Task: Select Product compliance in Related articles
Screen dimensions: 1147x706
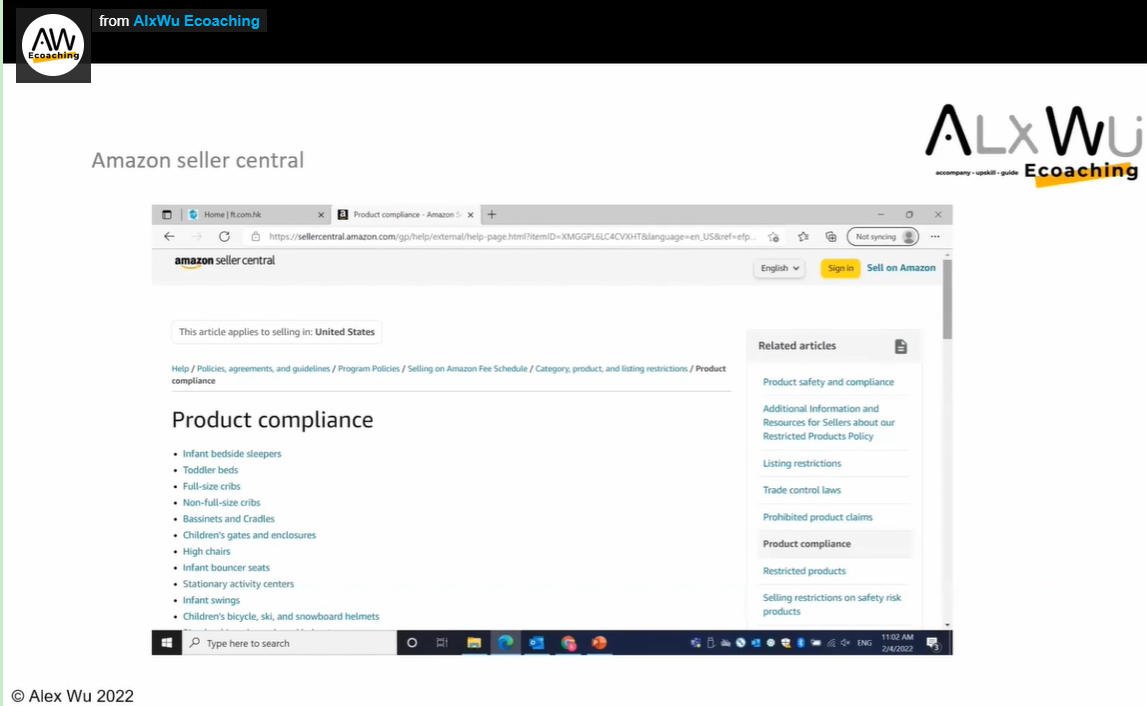Action: 807,544
